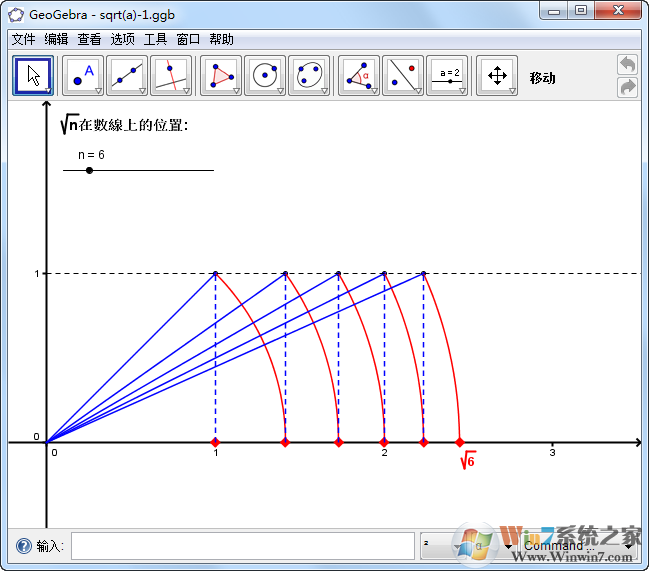The width and height of the screenshot is (649, 571).
Task: Click the n slider track's right end
Action: click(213, 170)
